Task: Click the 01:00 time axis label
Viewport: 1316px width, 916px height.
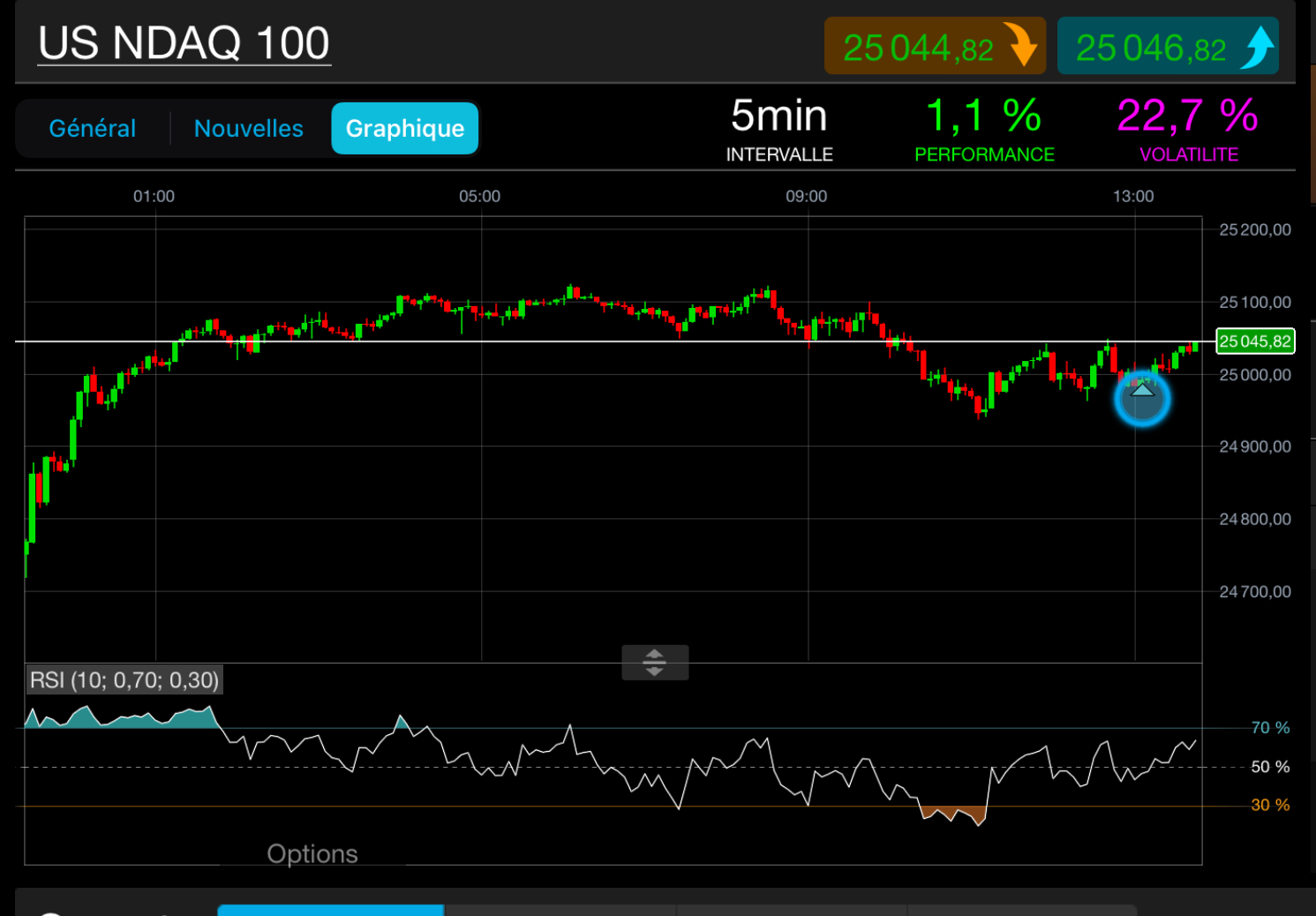Action: click(x=154, y=196)
